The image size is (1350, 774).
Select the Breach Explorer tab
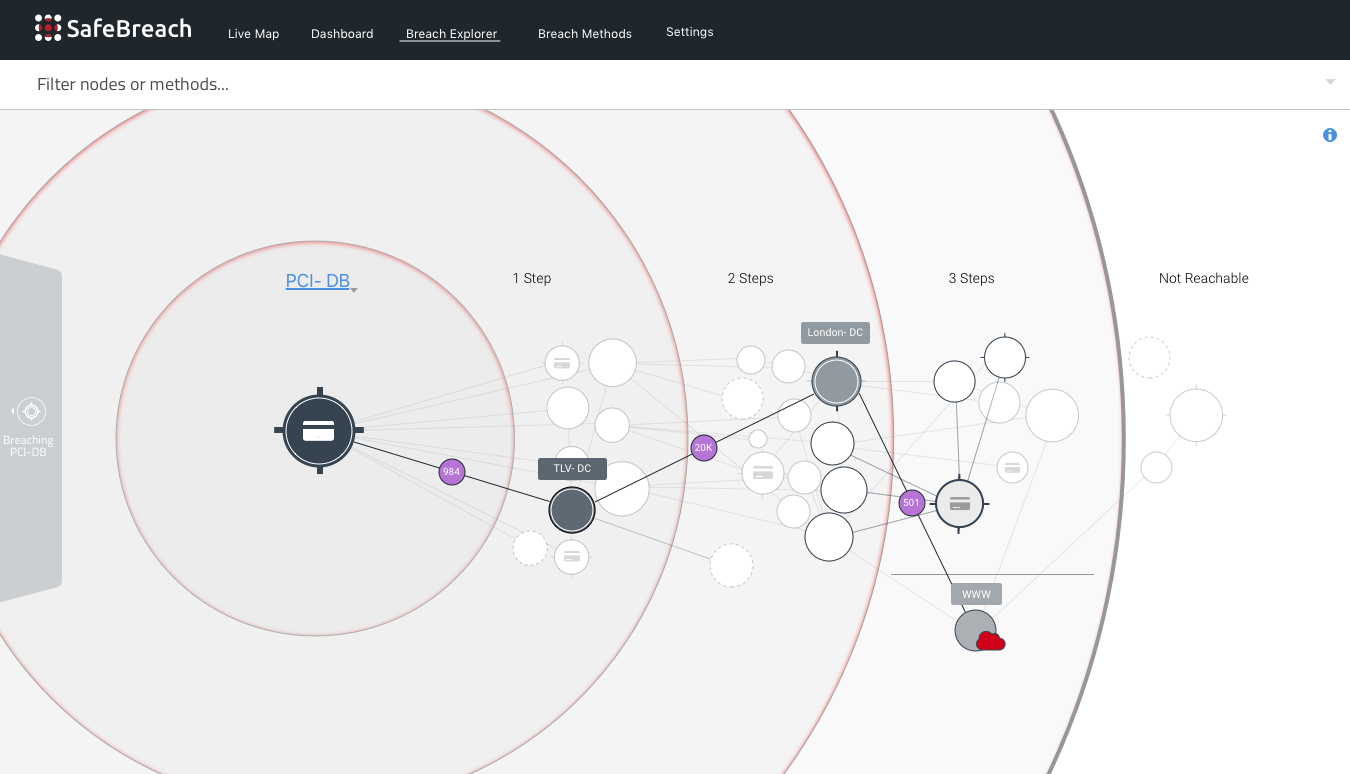click(451, 34)
